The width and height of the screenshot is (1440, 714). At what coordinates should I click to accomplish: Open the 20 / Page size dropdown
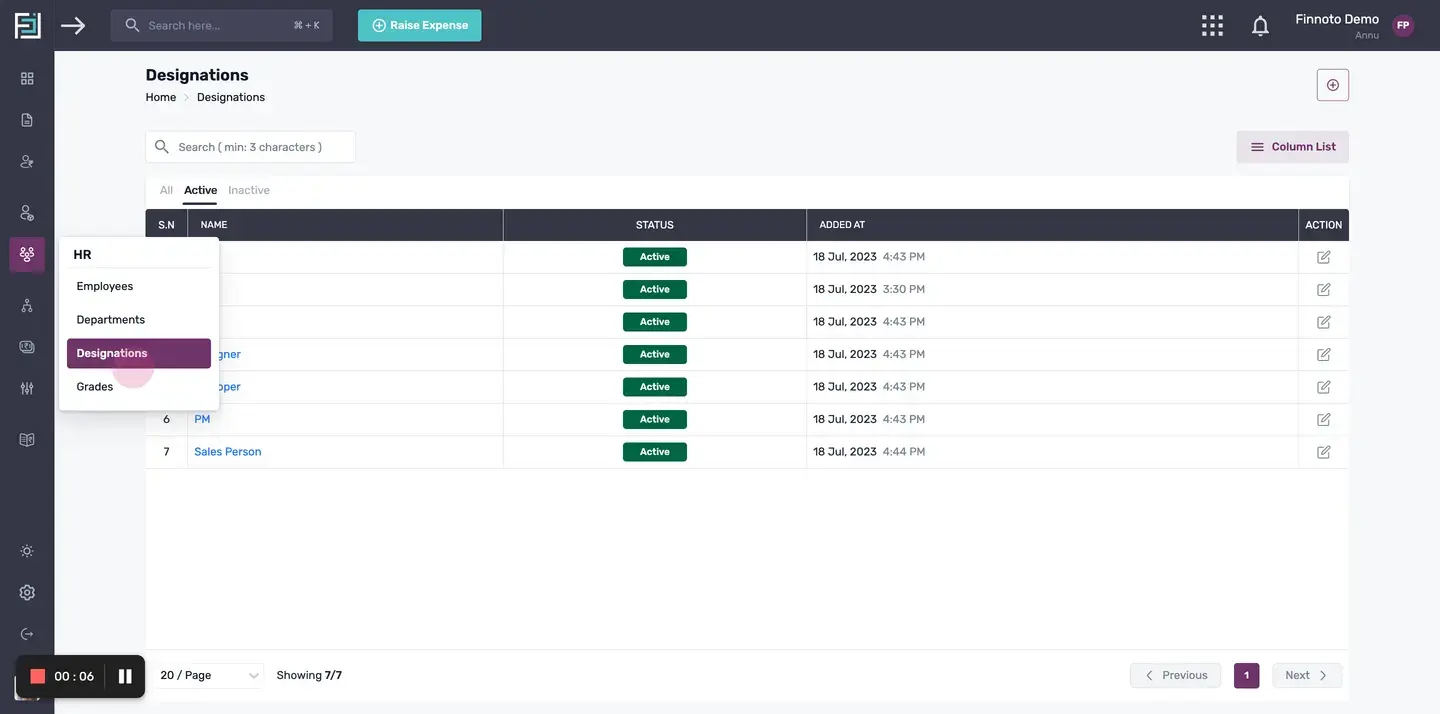[210, 676]
